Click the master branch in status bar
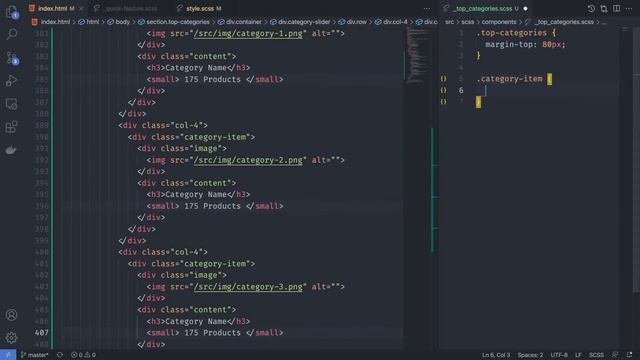Screen dimensions: 640x360 point(35,355)
